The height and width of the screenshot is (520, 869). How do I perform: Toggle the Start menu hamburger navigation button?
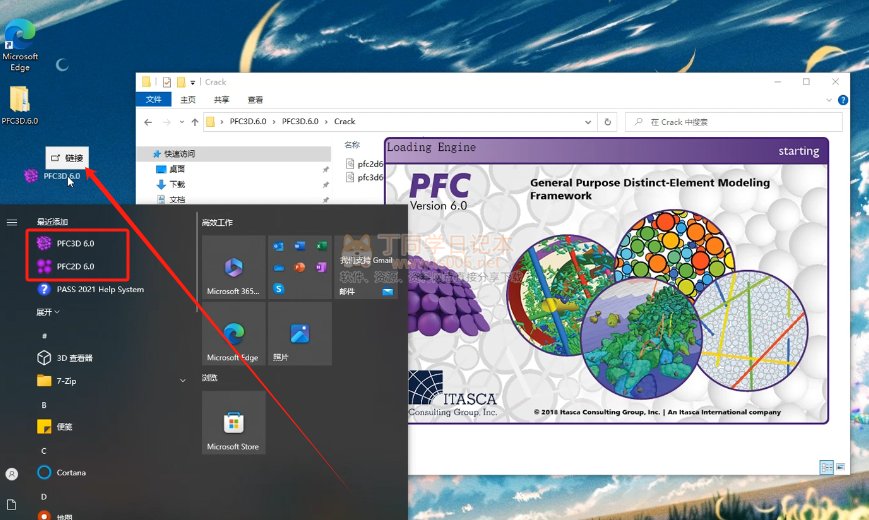pyautogui.click(x=12, y=222)
